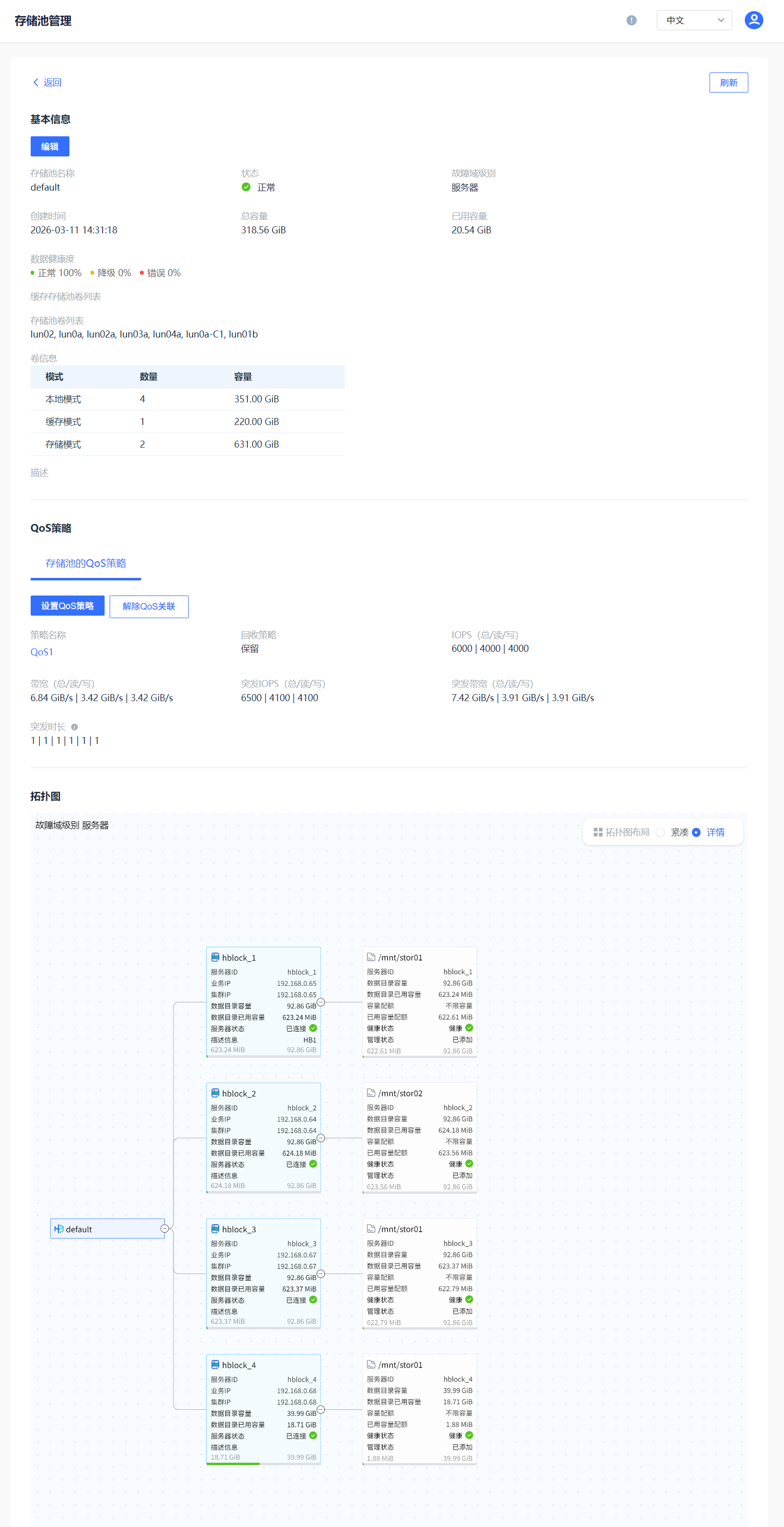Click IOPS value 6000 | 4000 | 4000

pyautogui.click(x=490, y=648)
